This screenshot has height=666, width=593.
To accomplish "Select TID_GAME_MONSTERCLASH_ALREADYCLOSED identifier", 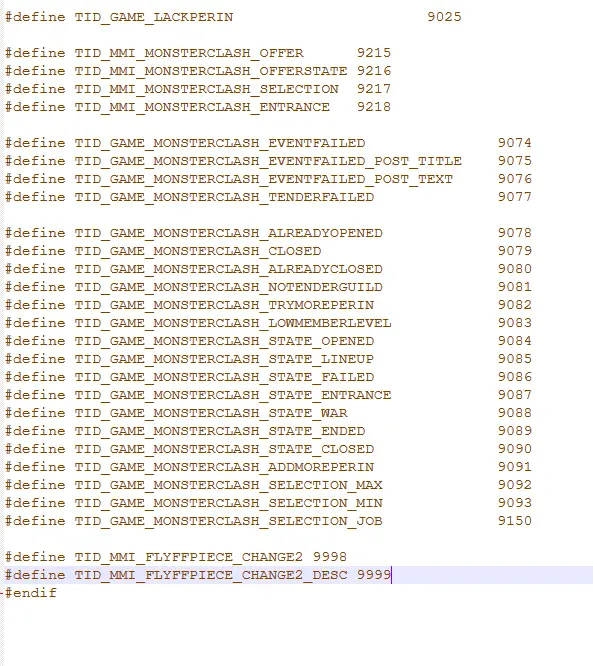I will click(229, 269).
